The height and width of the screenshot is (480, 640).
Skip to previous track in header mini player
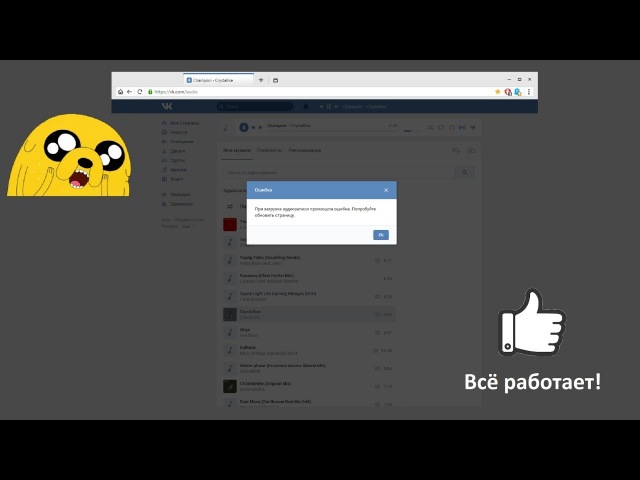(x=321, y=107)
